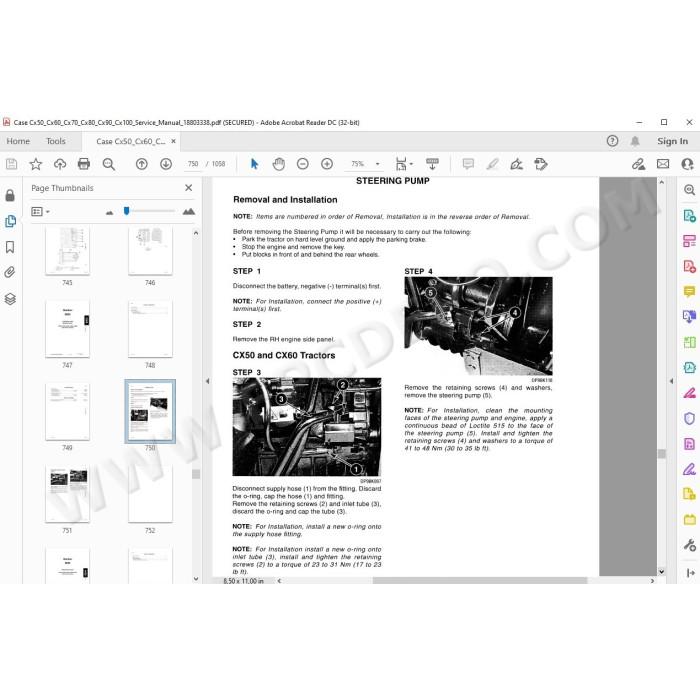Activate the hand pan tool
Screen dimensions: 700x700
point(279,164)
